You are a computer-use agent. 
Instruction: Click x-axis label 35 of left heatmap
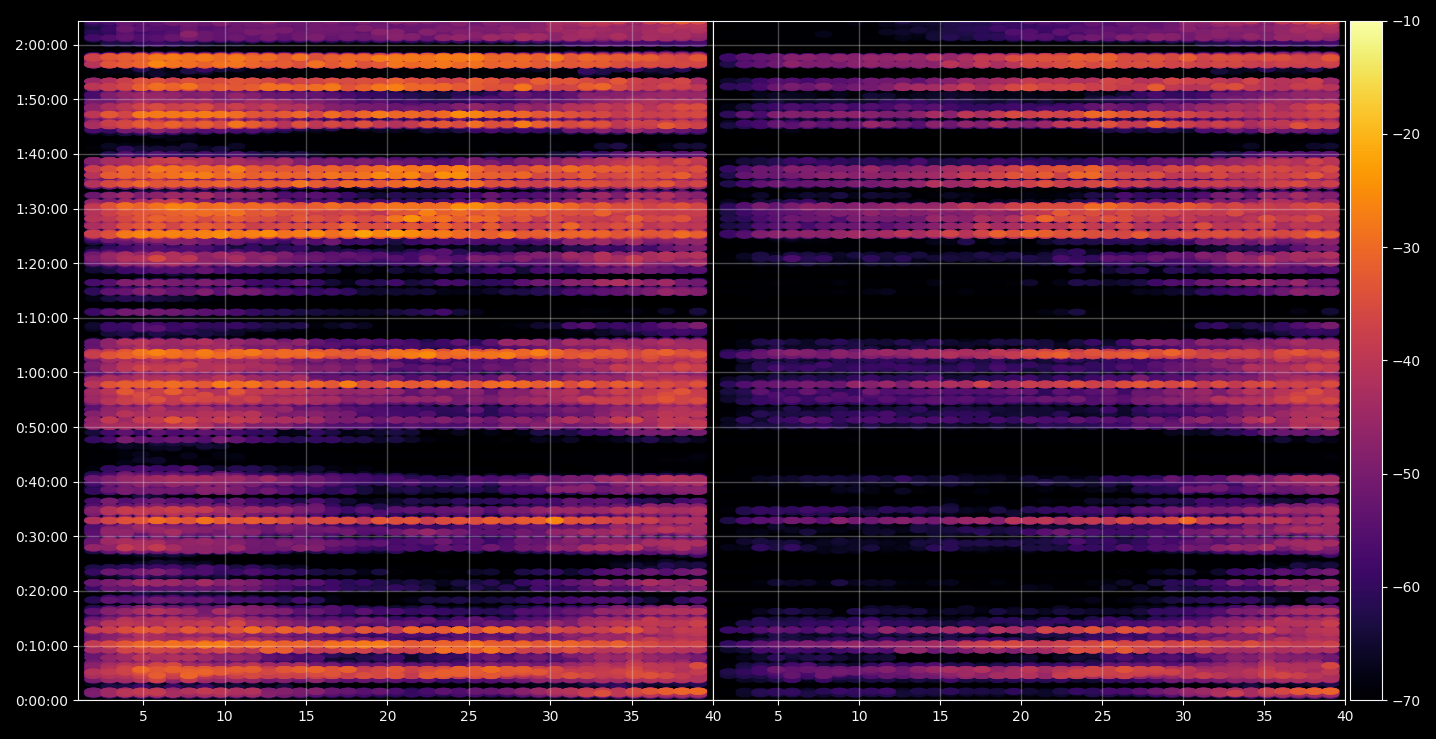[x=631, y=716]
